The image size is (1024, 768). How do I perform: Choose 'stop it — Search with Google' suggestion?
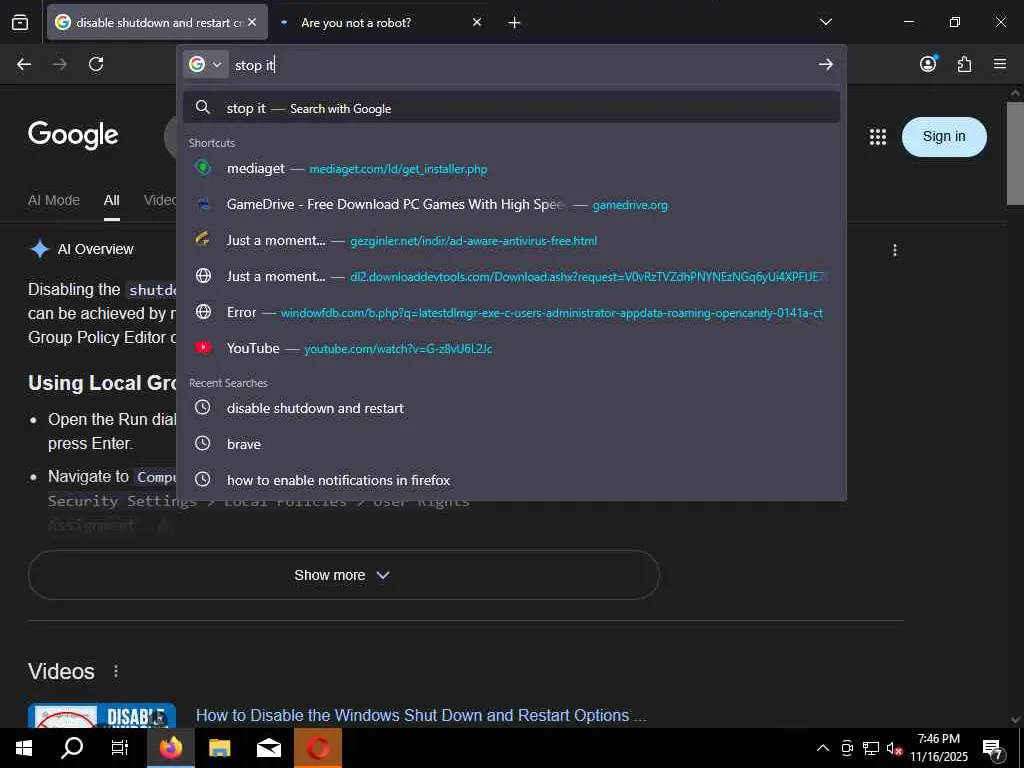click(511, 108)
